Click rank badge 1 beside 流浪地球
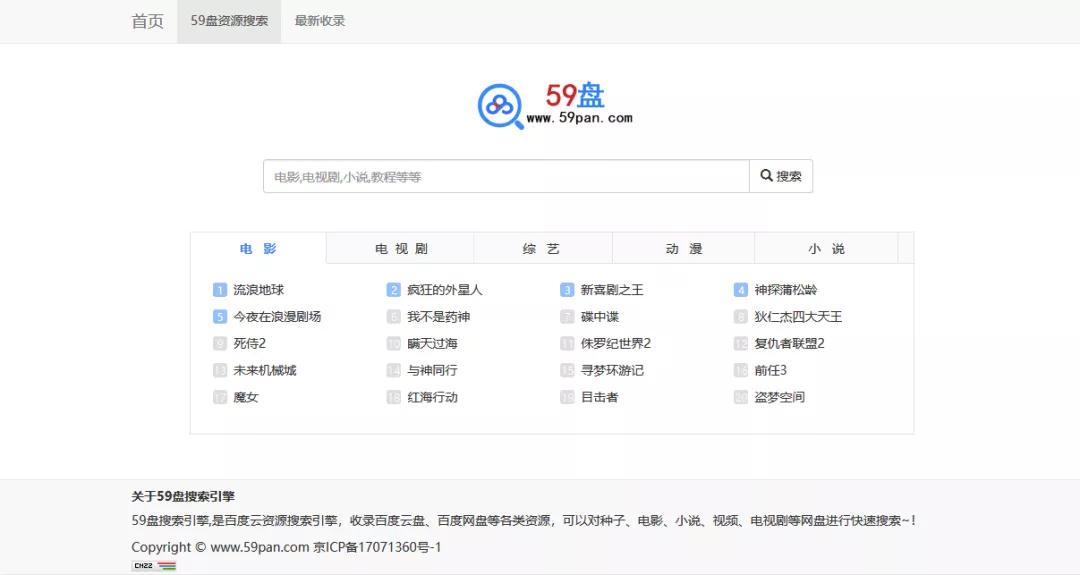1080x575 pixels. [220, 290]
